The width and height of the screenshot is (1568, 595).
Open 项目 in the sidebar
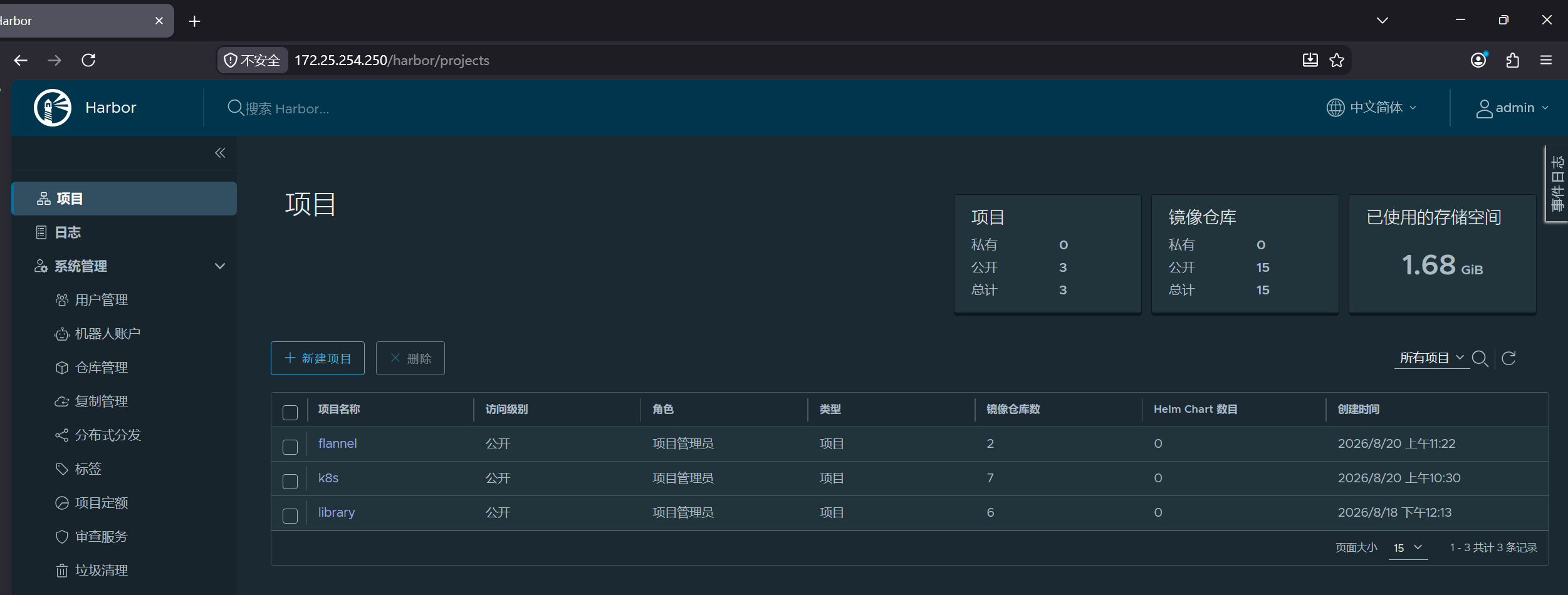pyautogui.click(x=124, y=199)
